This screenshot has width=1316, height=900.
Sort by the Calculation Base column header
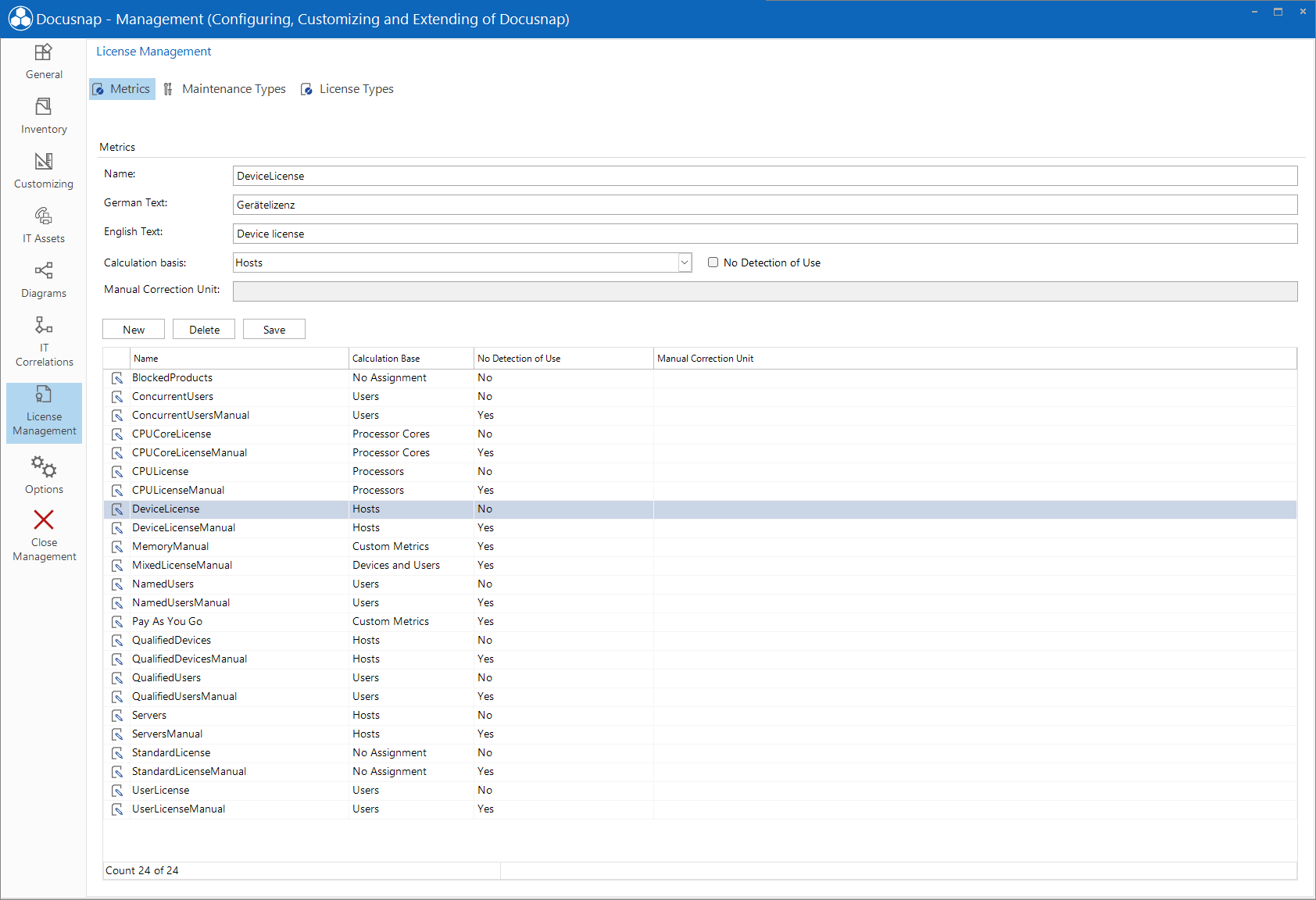pyautogui.click(x=411, y=359)
